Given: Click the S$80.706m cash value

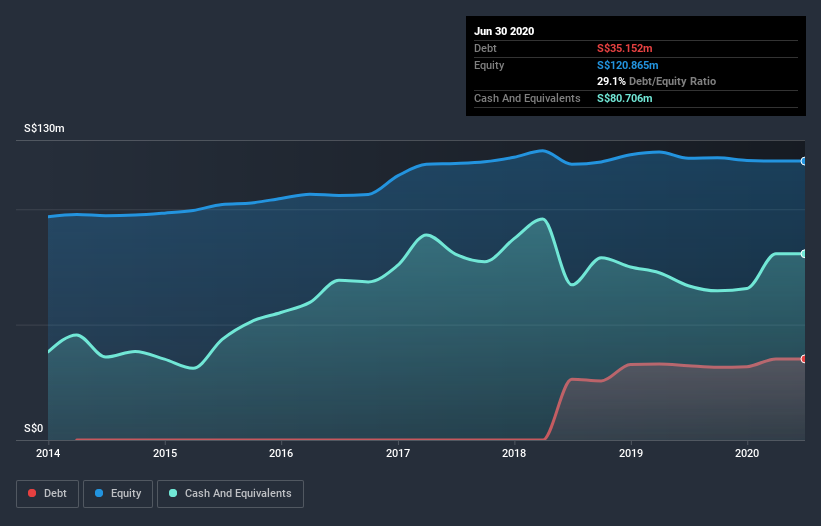Looking at the screenshot, I should [625, 98].
